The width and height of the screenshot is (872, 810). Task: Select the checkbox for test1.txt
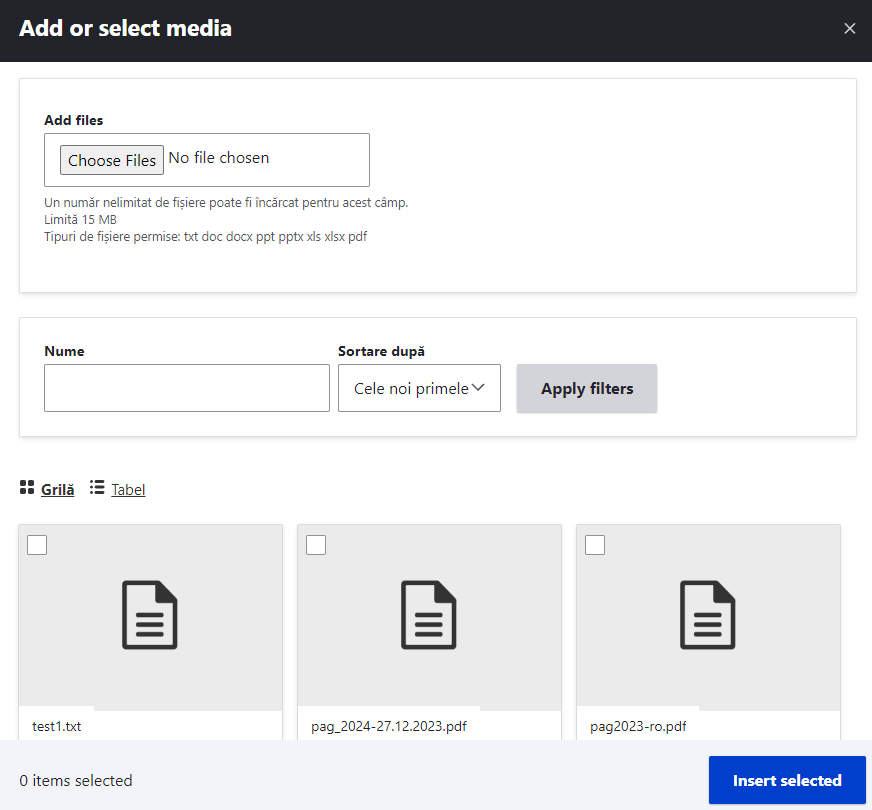click(x=37, y=545)
